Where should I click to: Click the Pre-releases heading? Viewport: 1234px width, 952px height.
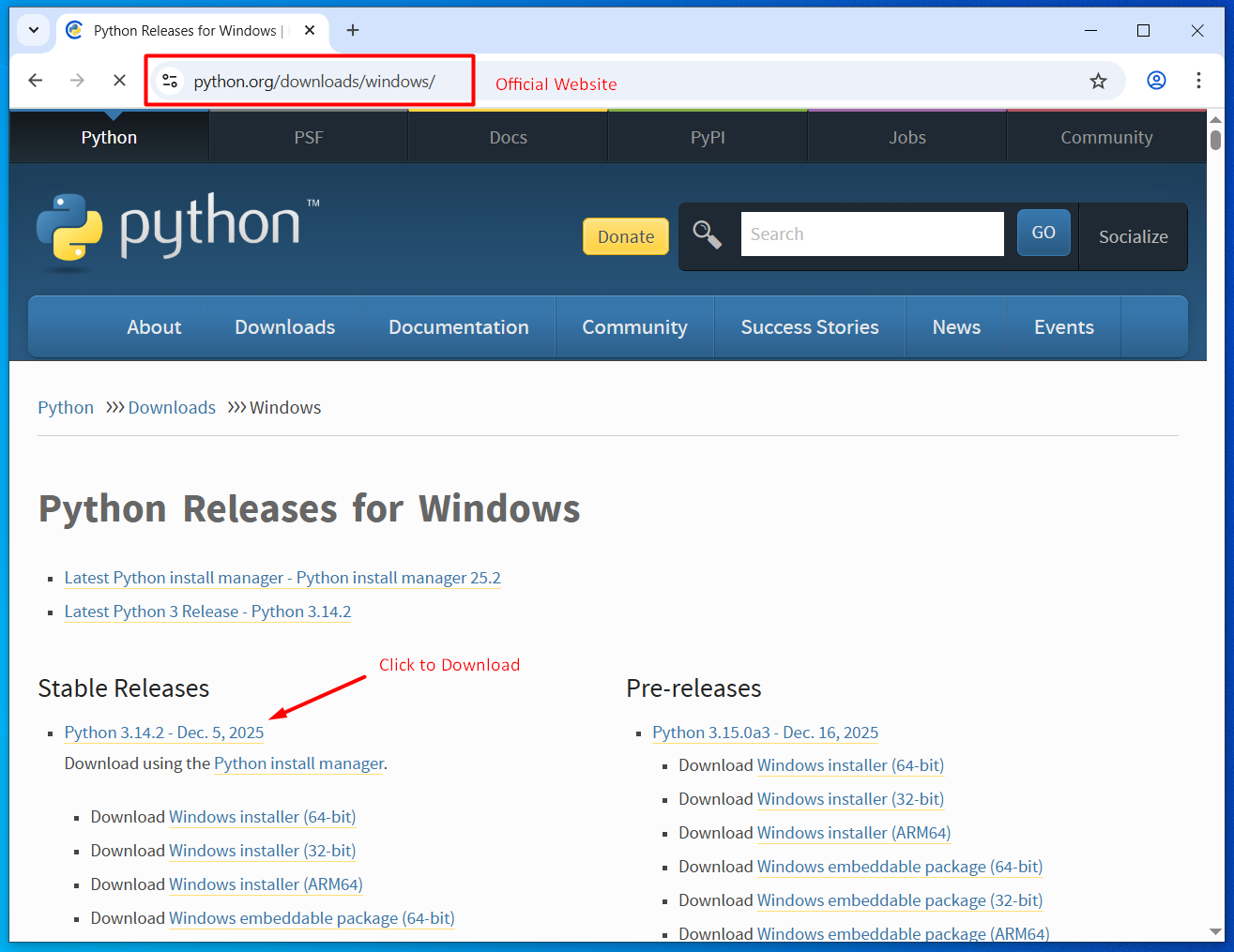tap(693, 688)
